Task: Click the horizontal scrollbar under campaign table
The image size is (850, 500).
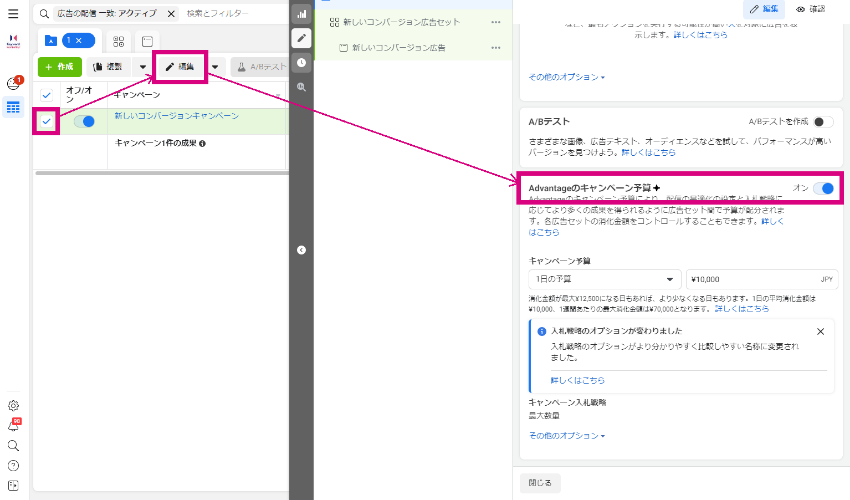Action: point(162,173)
